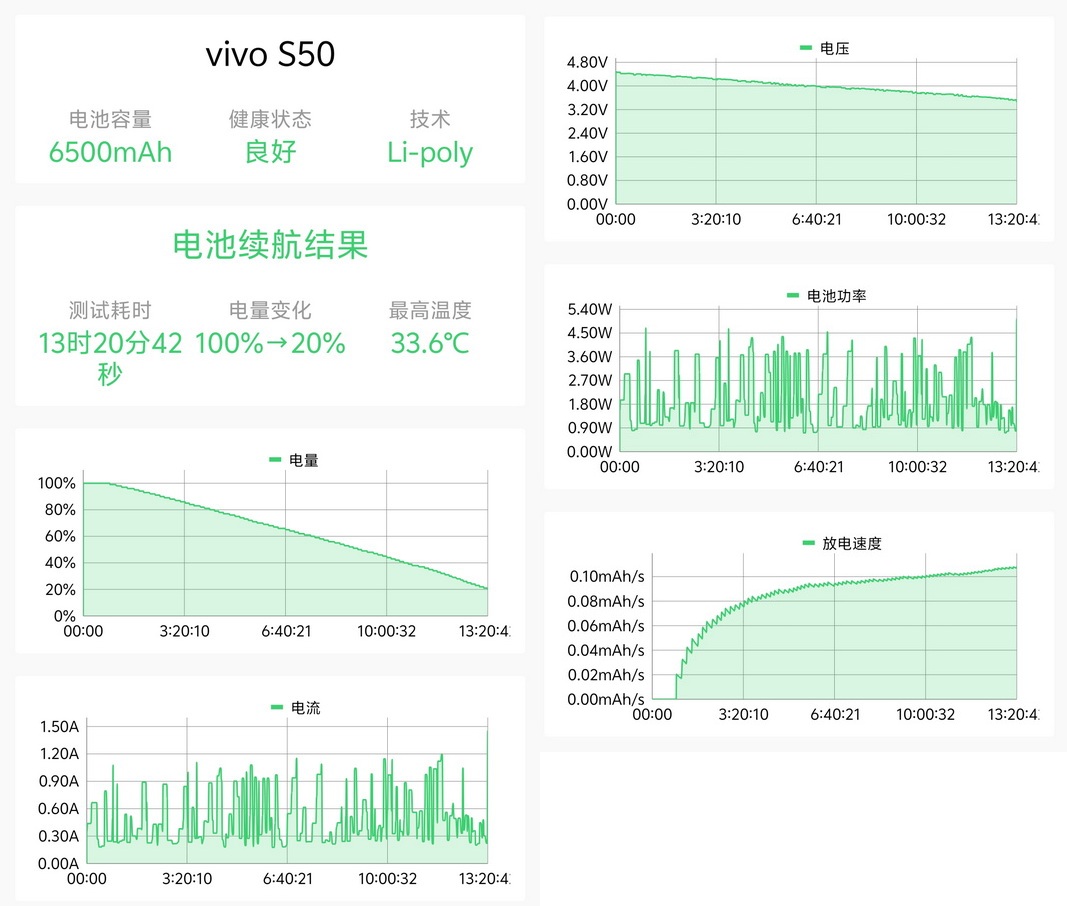1067x906 pixels.
Task: Click the 3:20:10 marker on 电流 chart
Action: click(x=187, y=879)
